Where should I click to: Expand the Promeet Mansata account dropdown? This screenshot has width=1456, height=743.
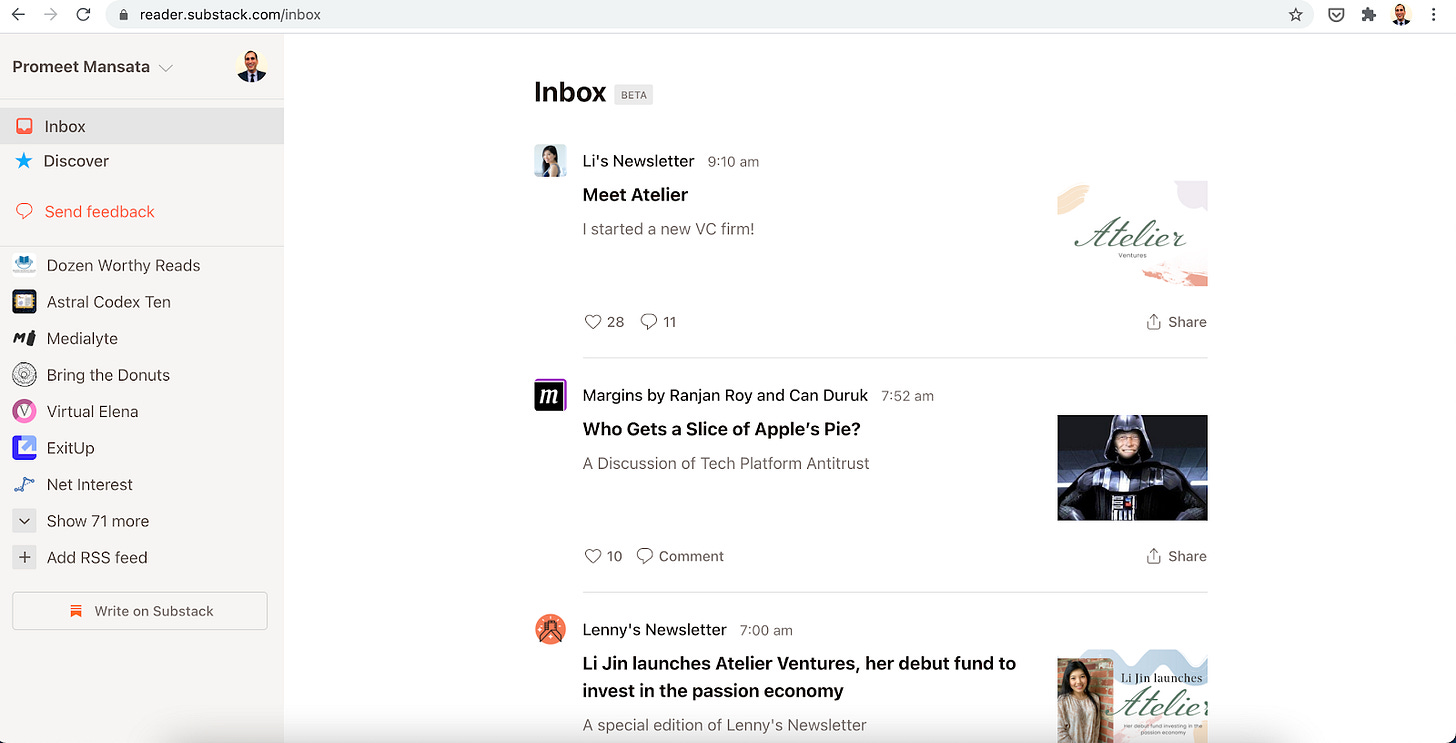(x=93, y=67)
